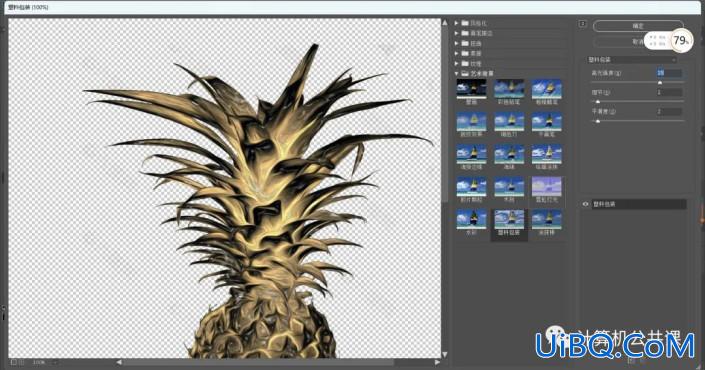Collapse the filter thumbnails panel toggle icon

(x=582, y=24)
